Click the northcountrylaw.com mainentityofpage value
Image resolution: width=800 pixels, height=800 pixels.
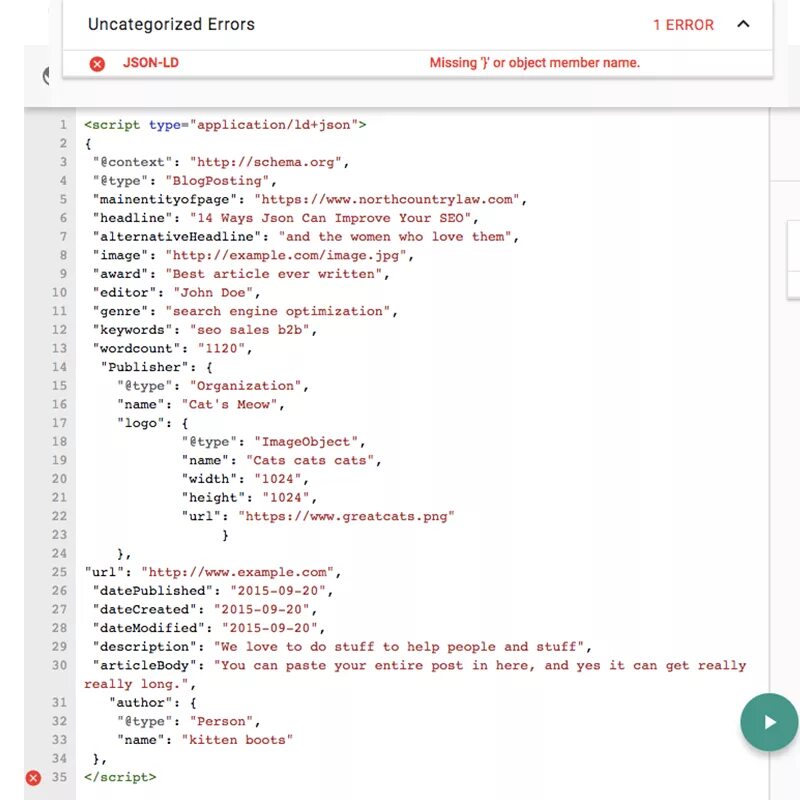[386, 199]
